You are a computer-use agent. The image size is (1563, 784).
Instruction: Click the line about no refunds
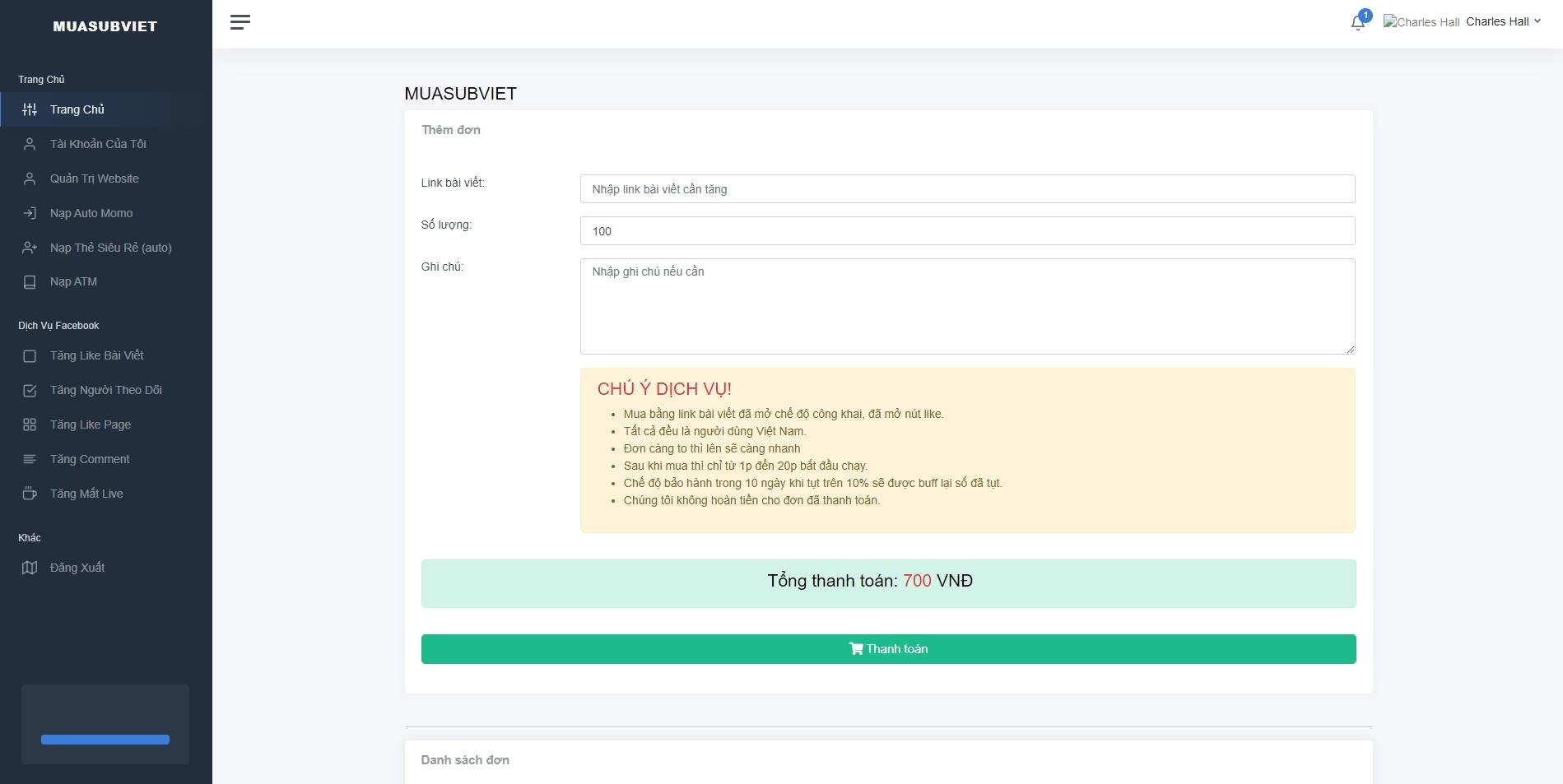[x=751, y=500]
